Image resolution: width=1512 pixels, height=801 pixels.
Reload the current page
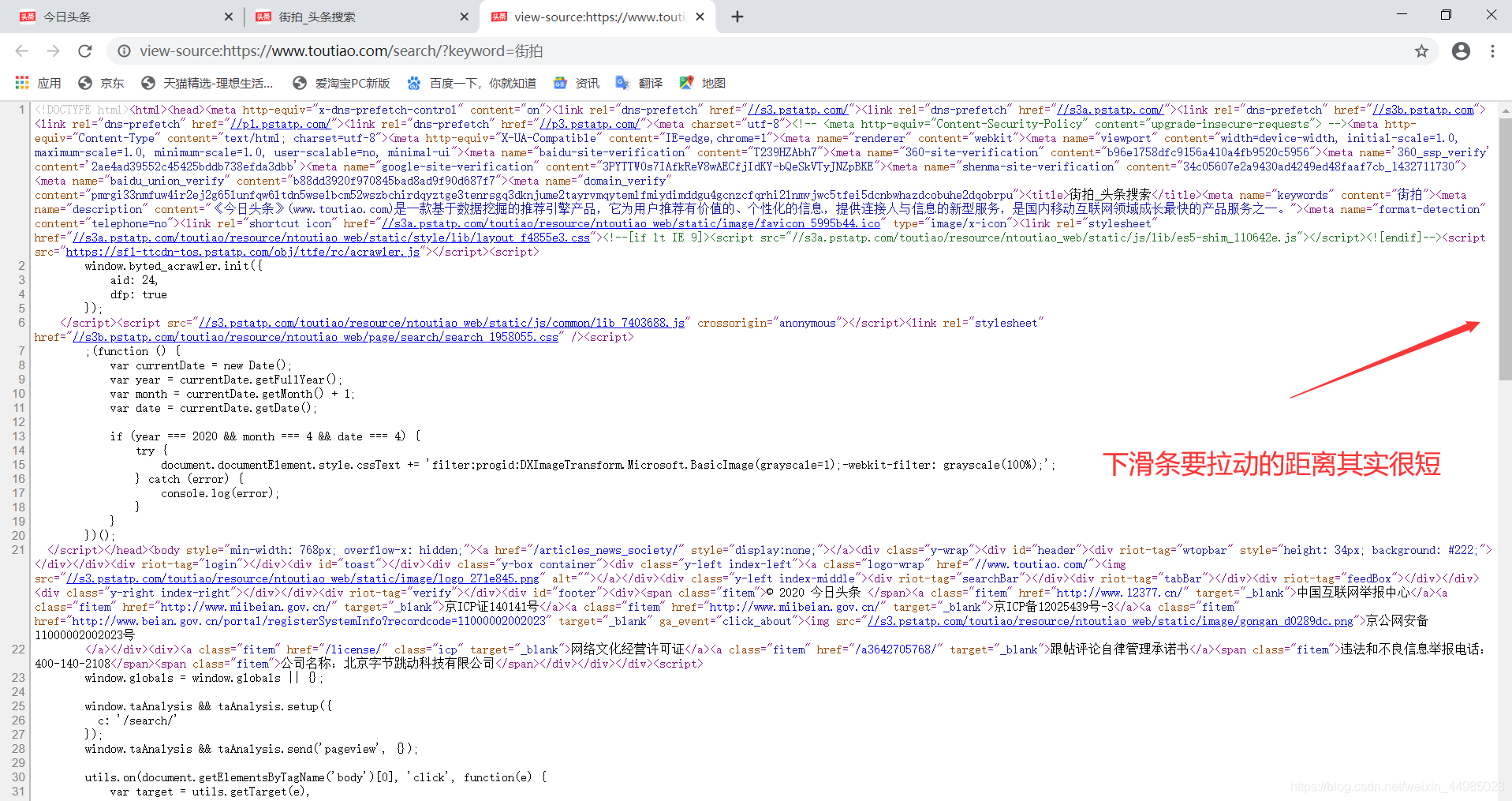tap(85, 51)
